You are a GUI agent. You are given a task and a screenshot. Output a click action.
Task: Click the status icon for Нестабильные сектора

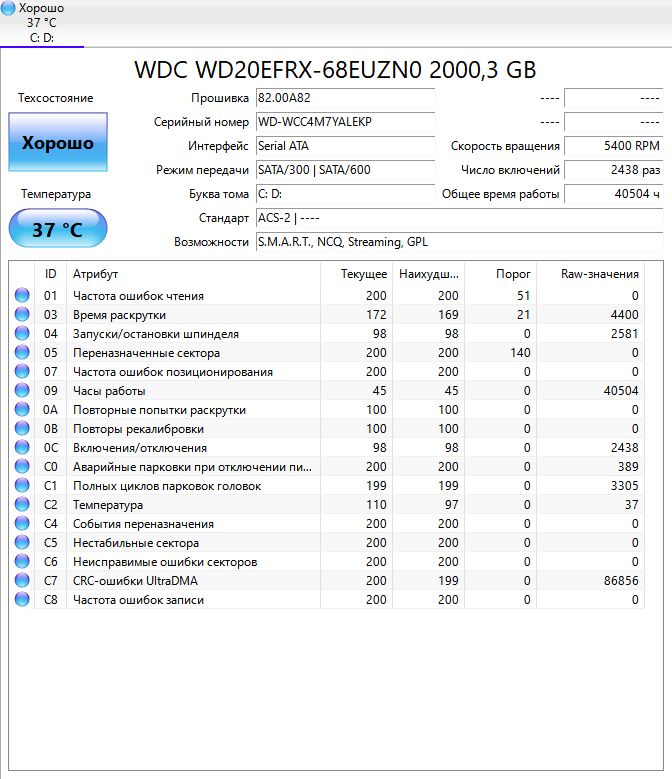[22, 542]
